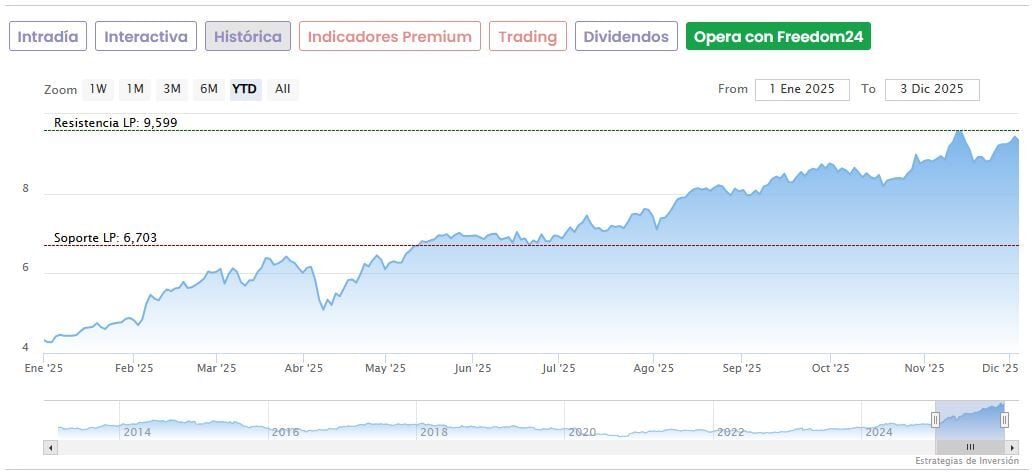Select the 1M zoom range

(x=135, y=89)
